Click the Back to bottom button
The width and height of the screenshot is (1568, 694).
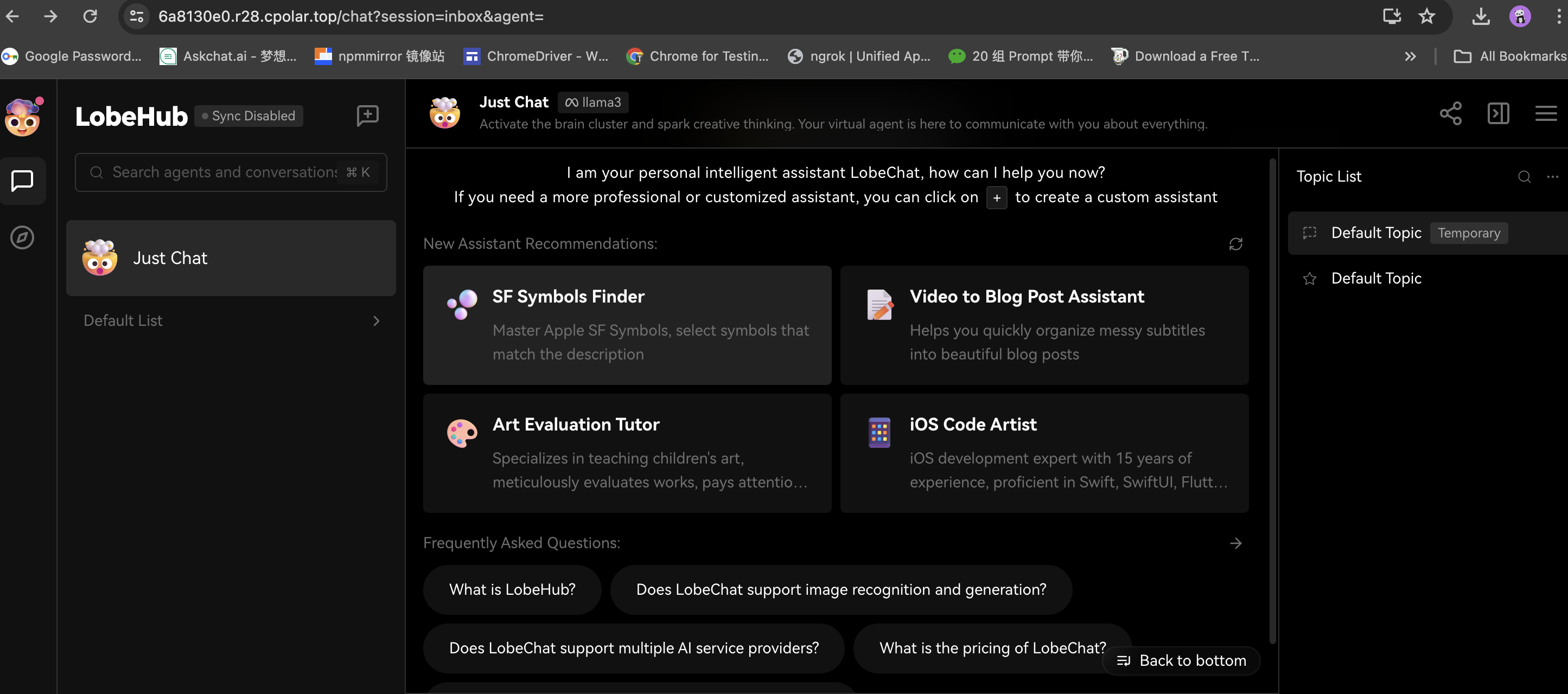pos(1181,660)
